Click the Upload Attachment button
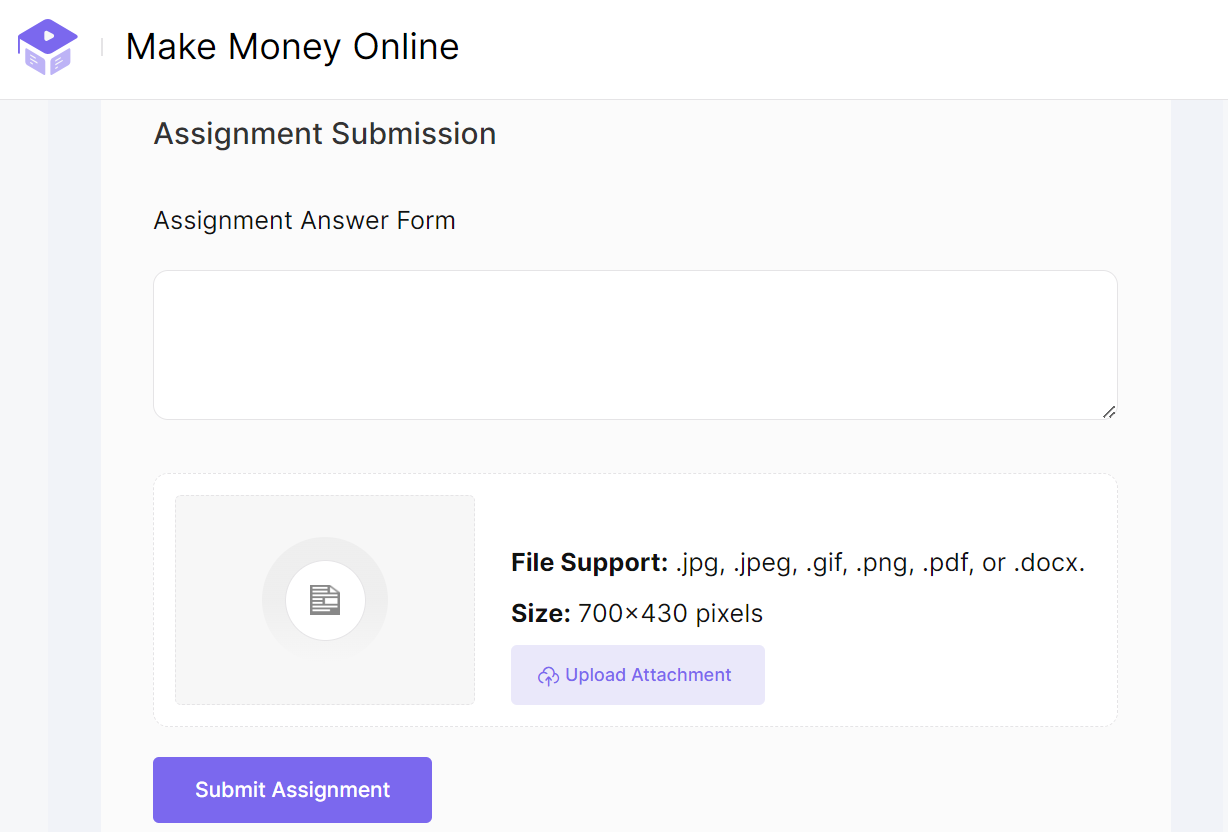This screenshot has width=1228, height=832. 638,675
